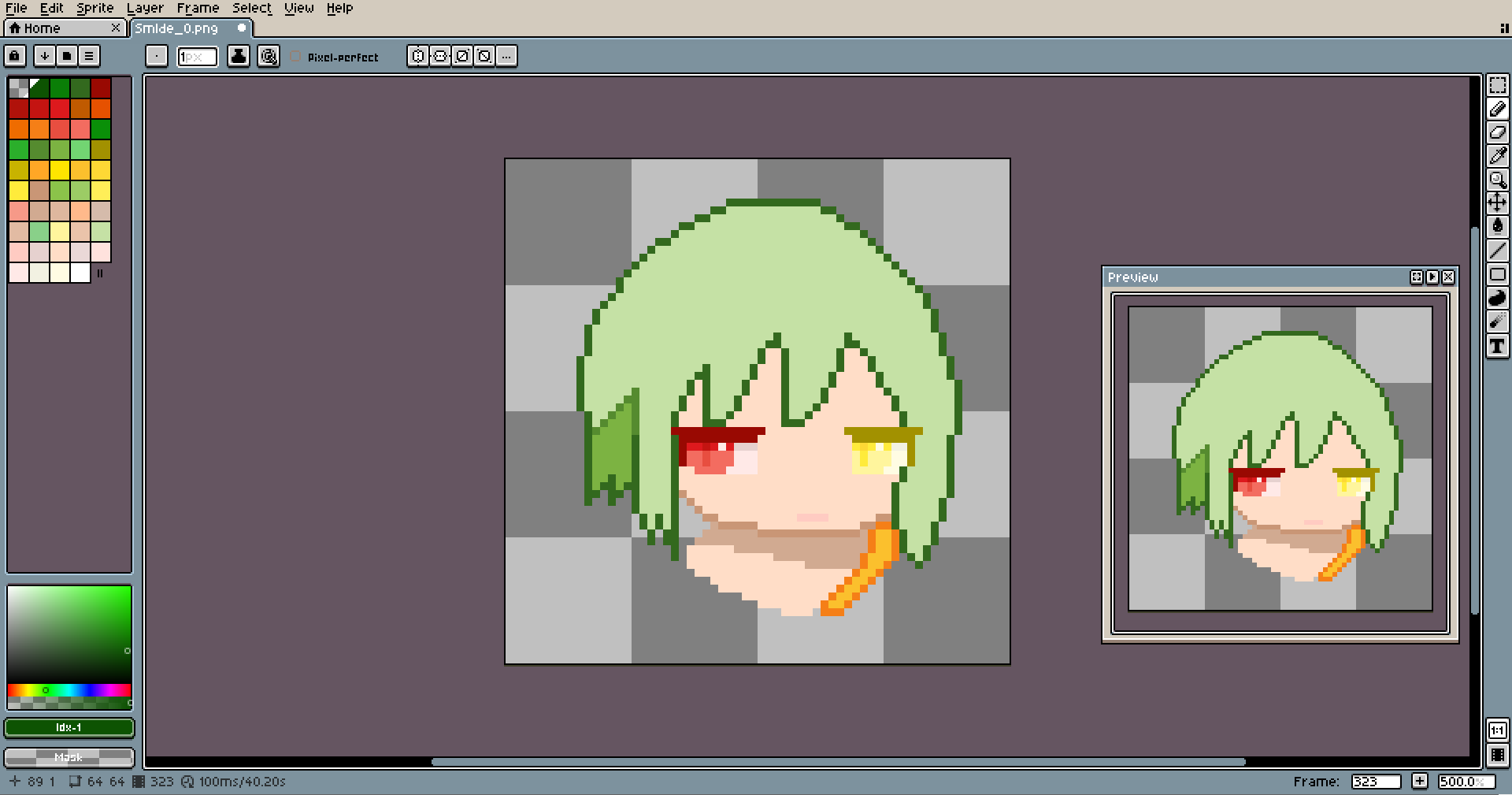1512x795 pixels.
Task: Select the Contour tool
Action: tap(1497, 298)
